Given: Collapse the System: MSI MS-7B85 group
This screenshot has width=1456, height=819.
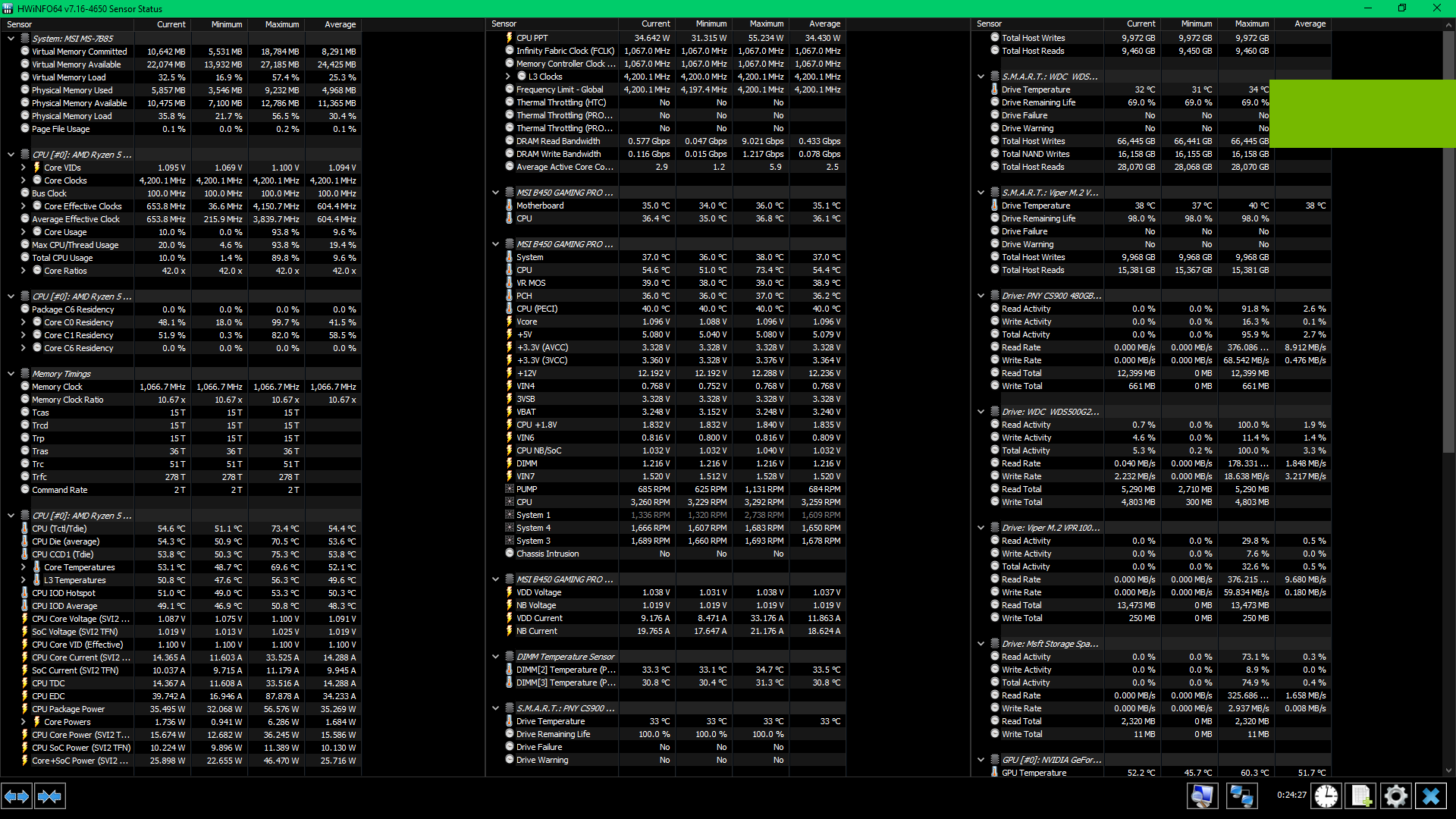Looking at the screenshot, I should (11, 39).
